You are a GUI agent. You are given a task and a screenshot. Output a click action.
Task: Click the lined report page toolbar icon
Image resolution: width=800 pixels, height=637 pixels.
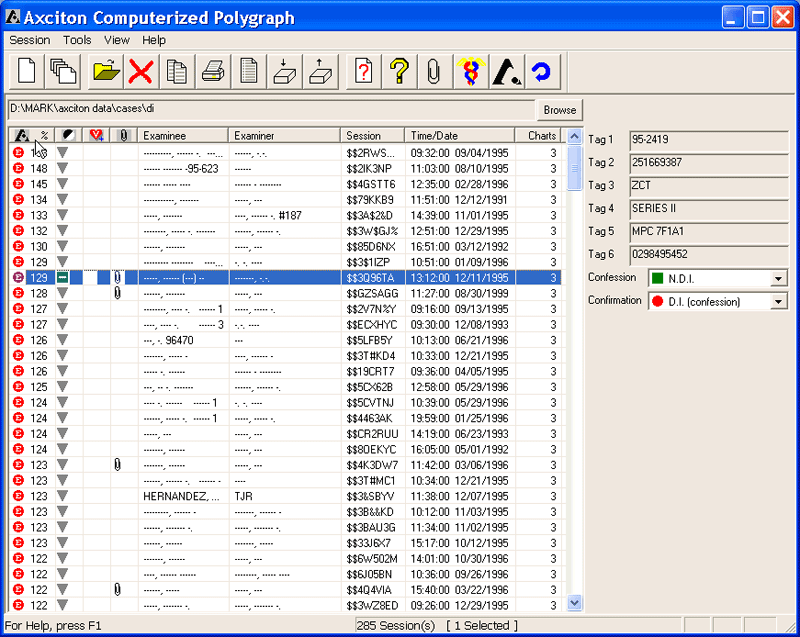248,71
